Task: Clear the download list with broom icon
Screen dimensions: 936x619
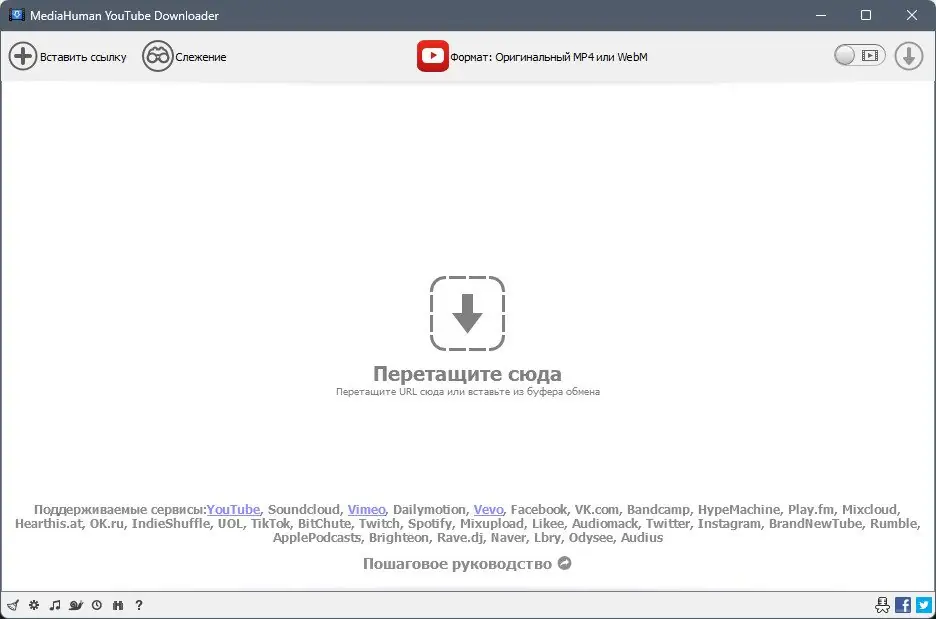Action: tap(13, 605)
